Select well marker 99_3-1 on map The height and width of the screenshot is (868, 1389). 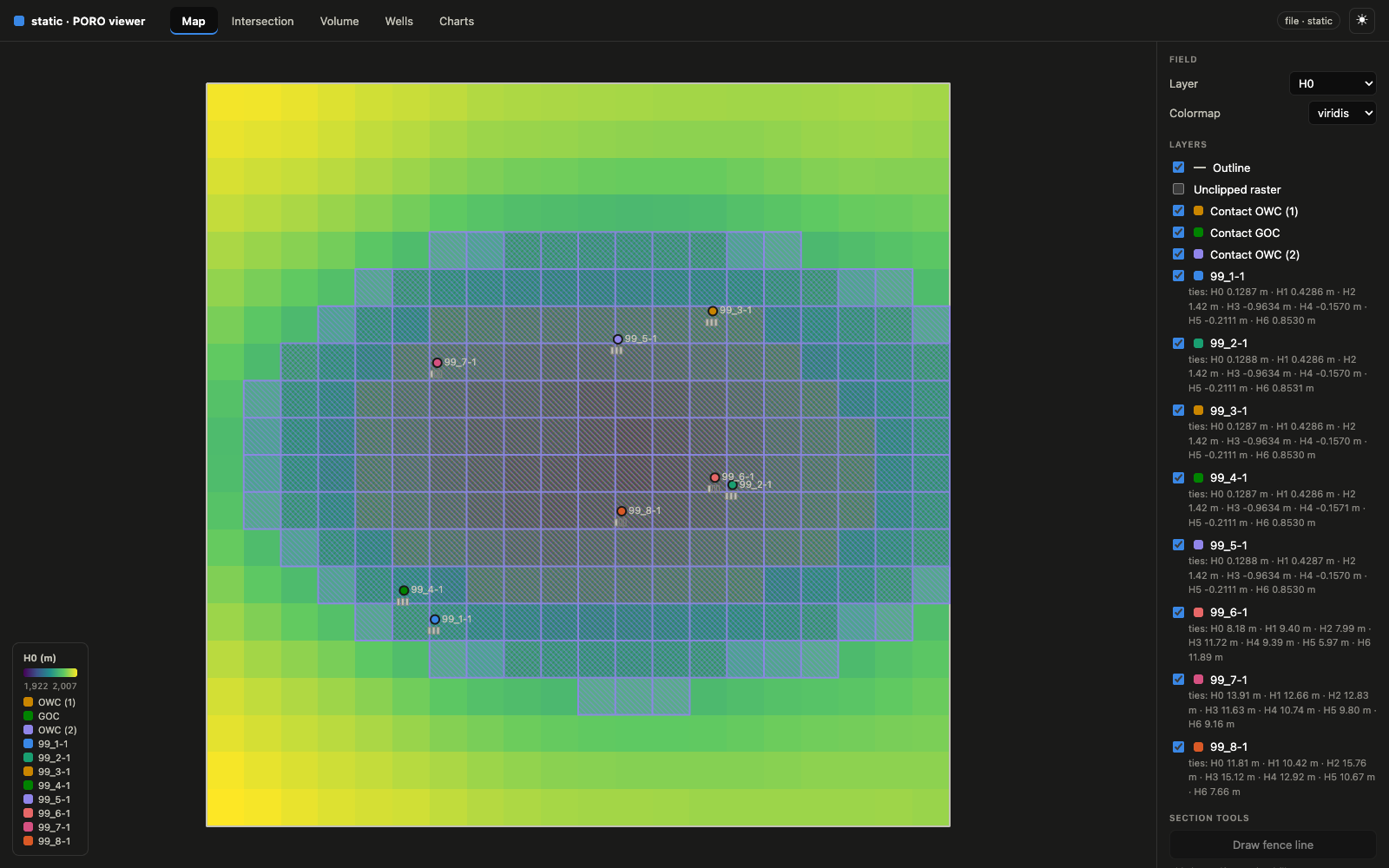pos(713,311)
